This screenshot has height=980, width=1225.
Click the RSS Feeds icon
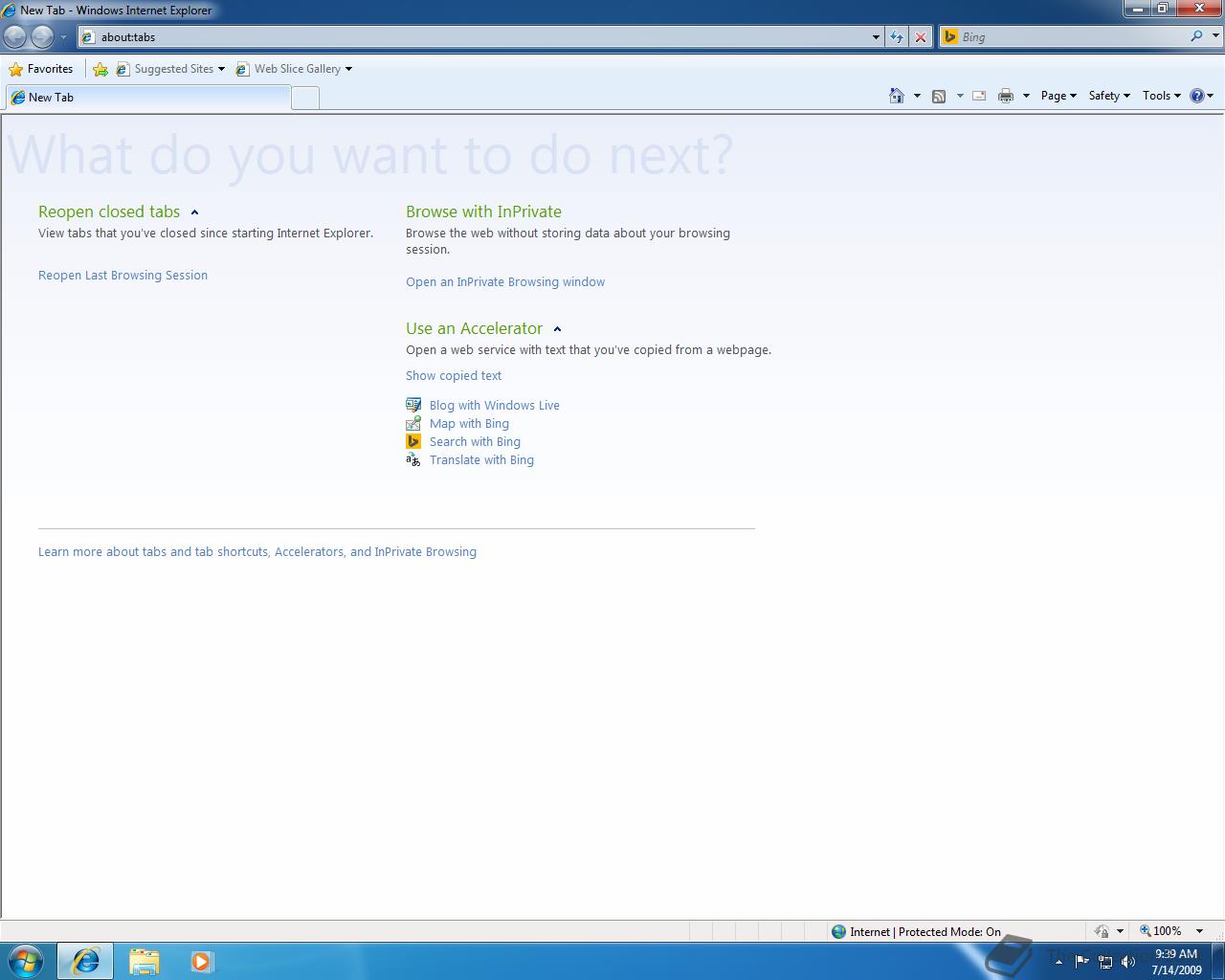tap(939, 96)
